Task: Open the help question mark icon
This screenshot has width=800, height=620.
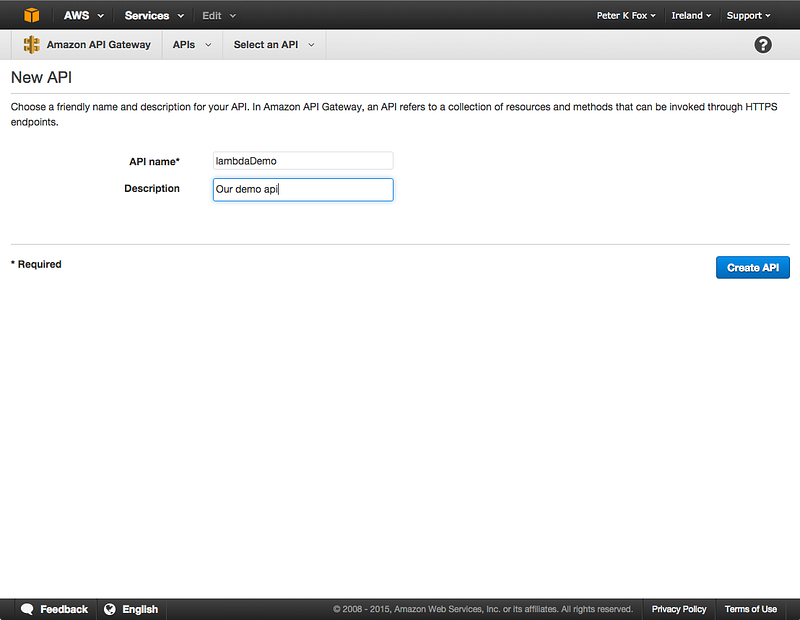Action: [x=763, y=45]
